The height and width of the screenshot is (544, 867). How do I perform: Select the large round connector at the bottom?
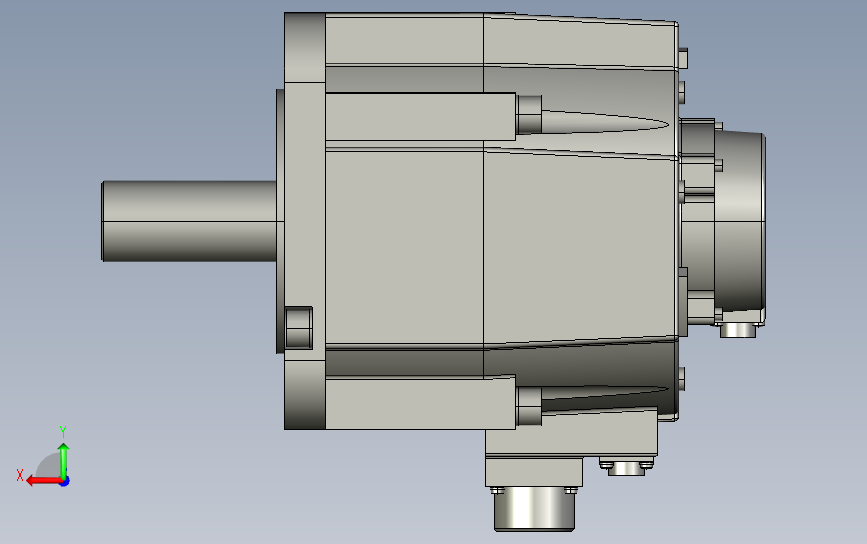click(534, 510)
